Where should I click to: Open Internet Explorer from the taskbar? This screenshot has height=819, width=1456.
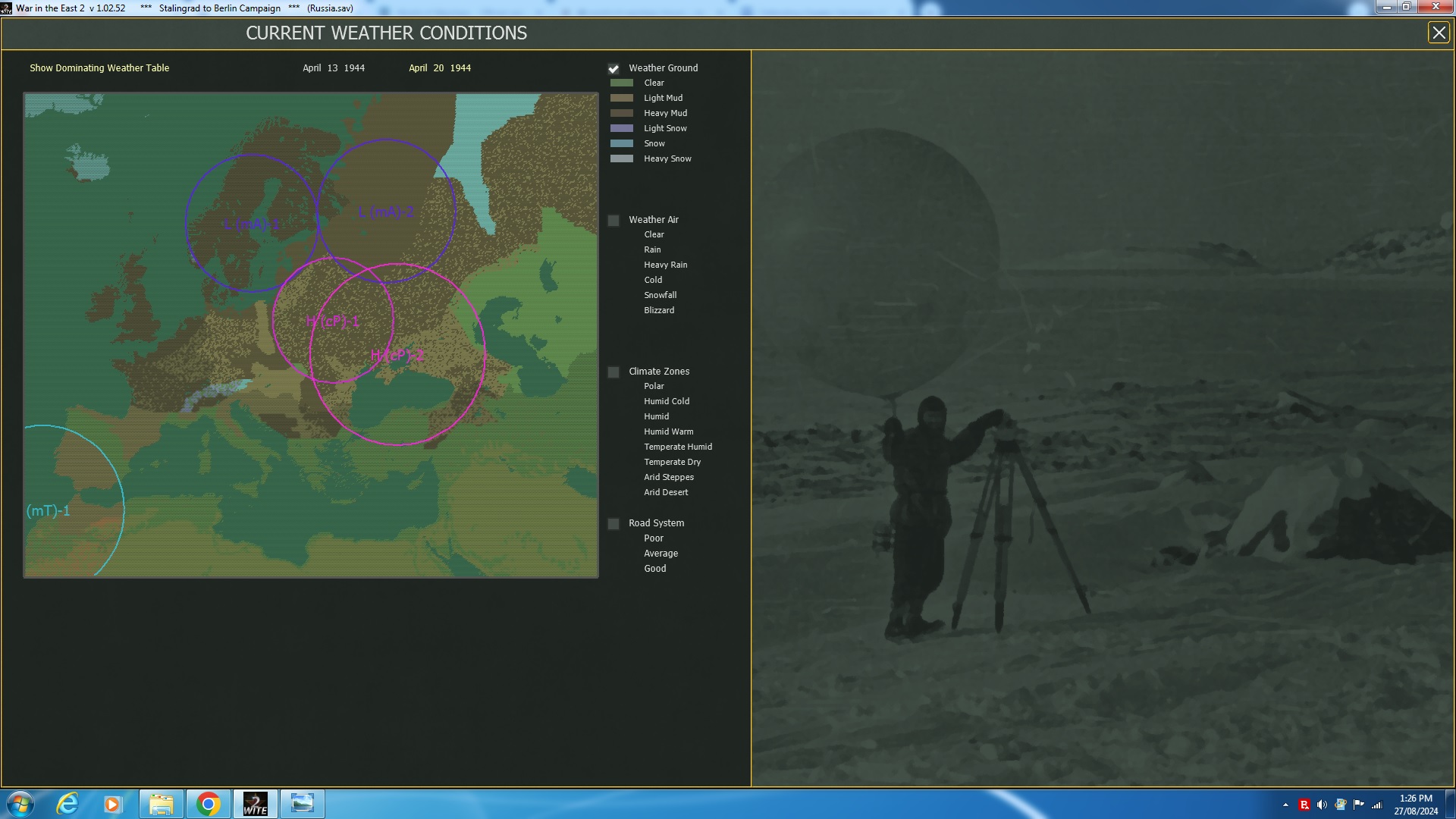pyautogui.click(x=68, y=804)
